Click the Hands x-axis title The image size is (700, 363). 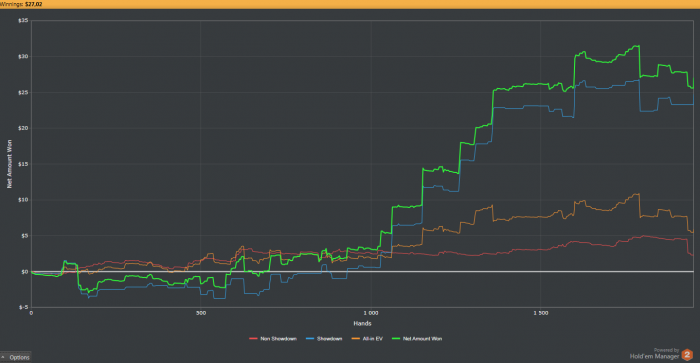(x=362, y=323)
